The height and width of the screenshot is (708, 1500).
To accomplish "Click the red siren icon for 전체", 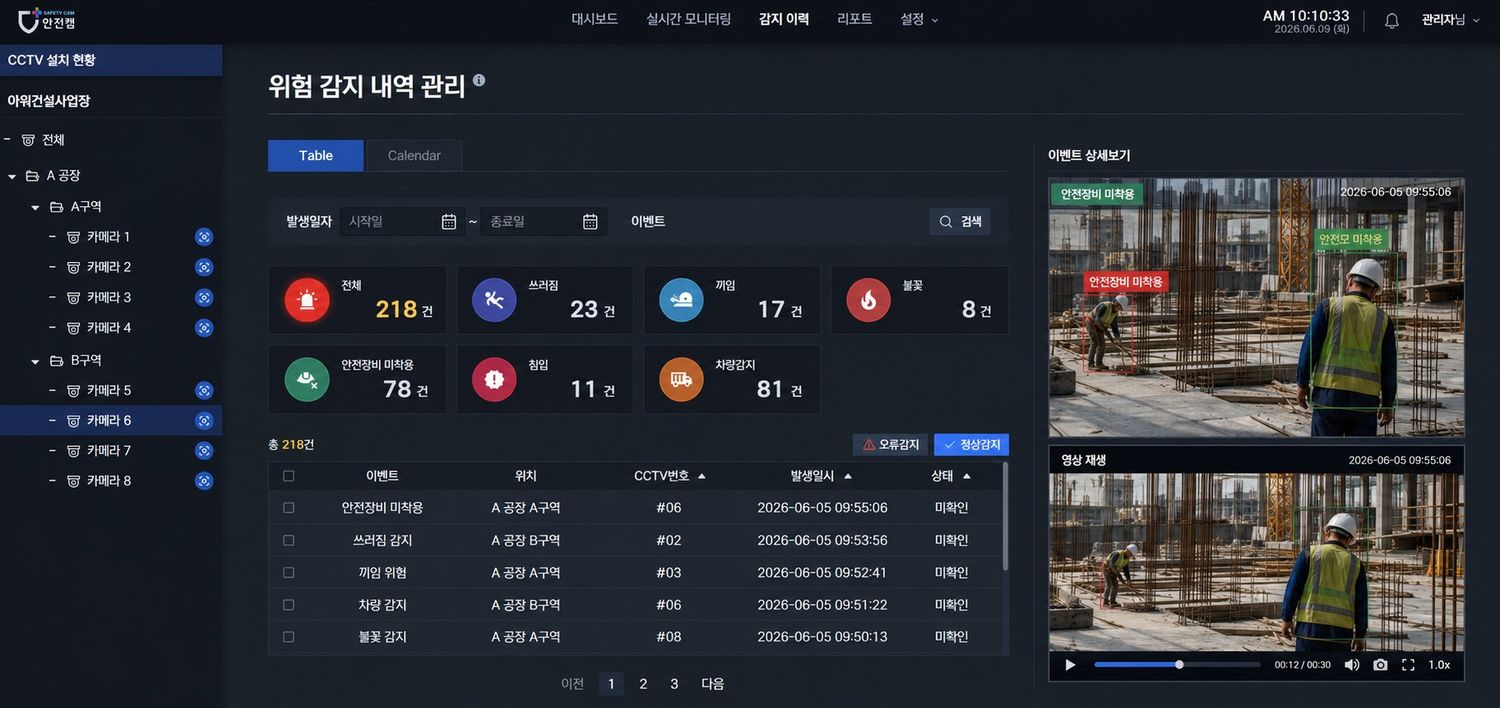I will [307, 300].
